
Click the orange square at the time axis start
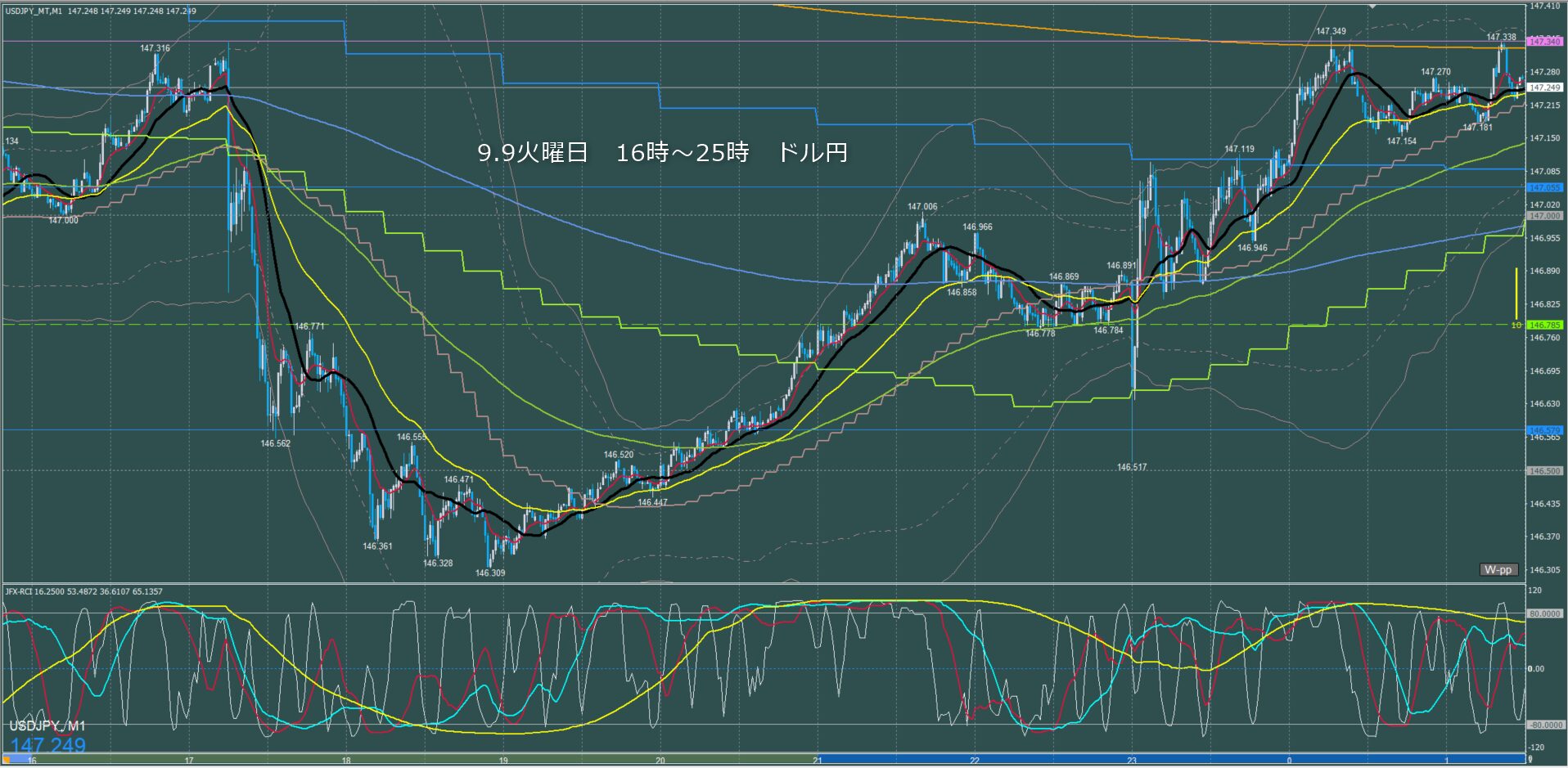click(x=7, y=761)
